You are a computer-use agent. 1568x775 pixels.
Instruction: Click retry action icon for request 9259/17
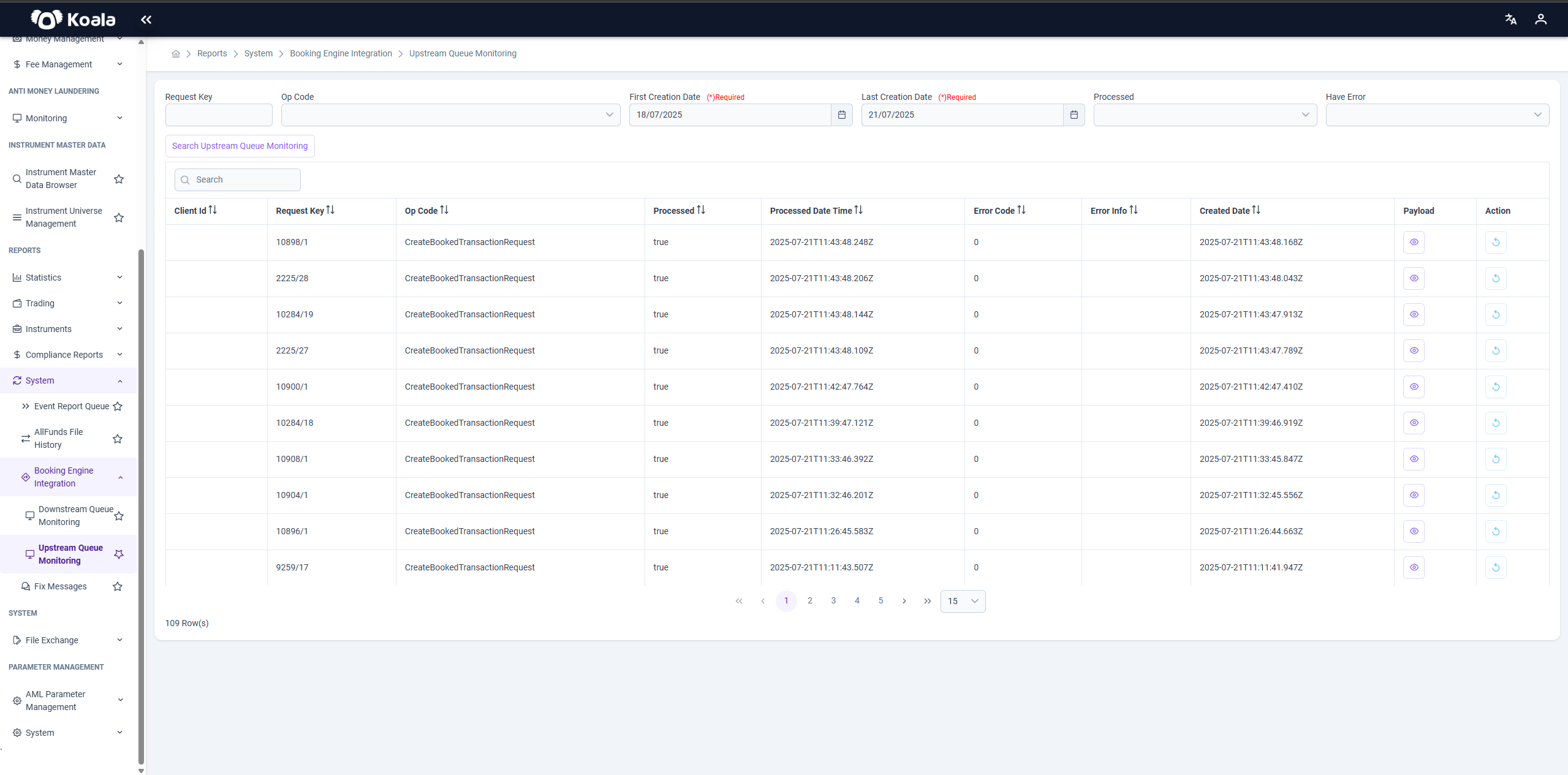(x=1496, y=567)
